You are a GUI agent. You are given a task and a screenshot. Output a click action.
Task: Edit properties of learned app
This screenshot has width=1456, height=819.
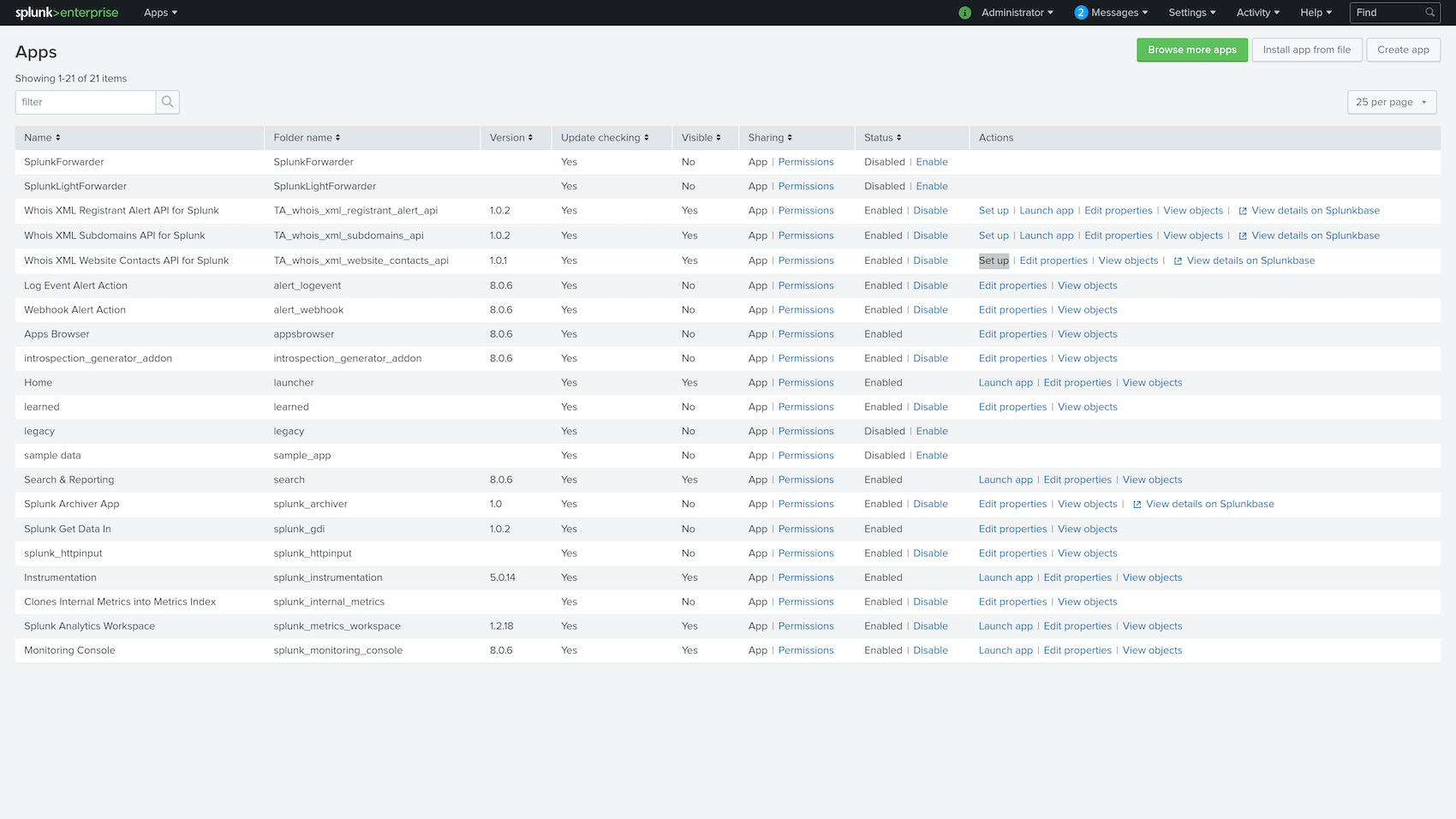tap(1012, 408)
